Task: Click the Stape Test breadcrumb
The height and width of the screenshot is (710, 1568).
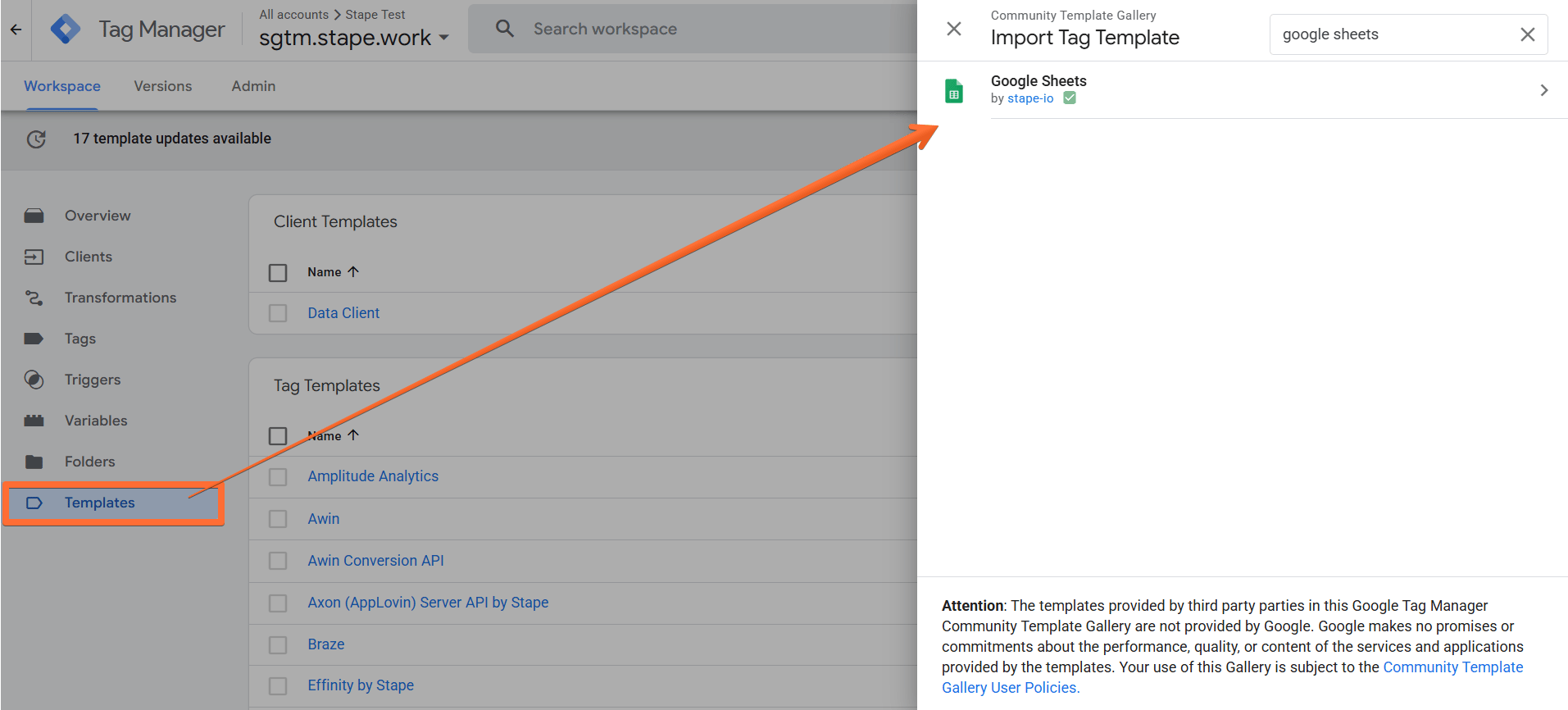Action: coord(375,15)
